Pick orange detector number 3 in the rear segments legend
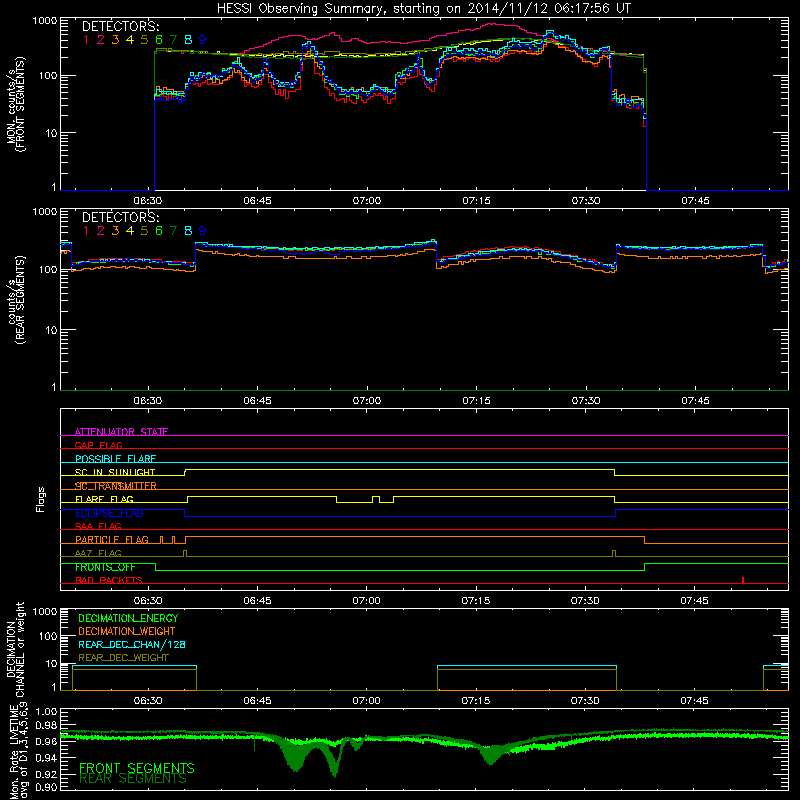This screenshot has width=800, height=800. point(115,231)
